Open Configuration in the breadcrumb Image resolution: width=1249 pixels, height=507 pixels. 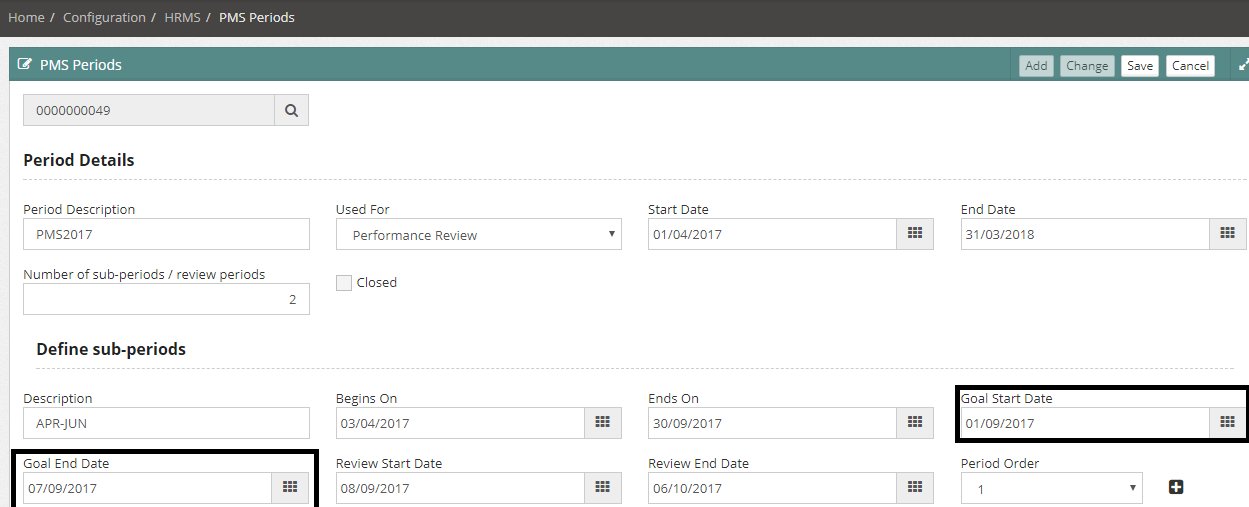tap(104, 17)
